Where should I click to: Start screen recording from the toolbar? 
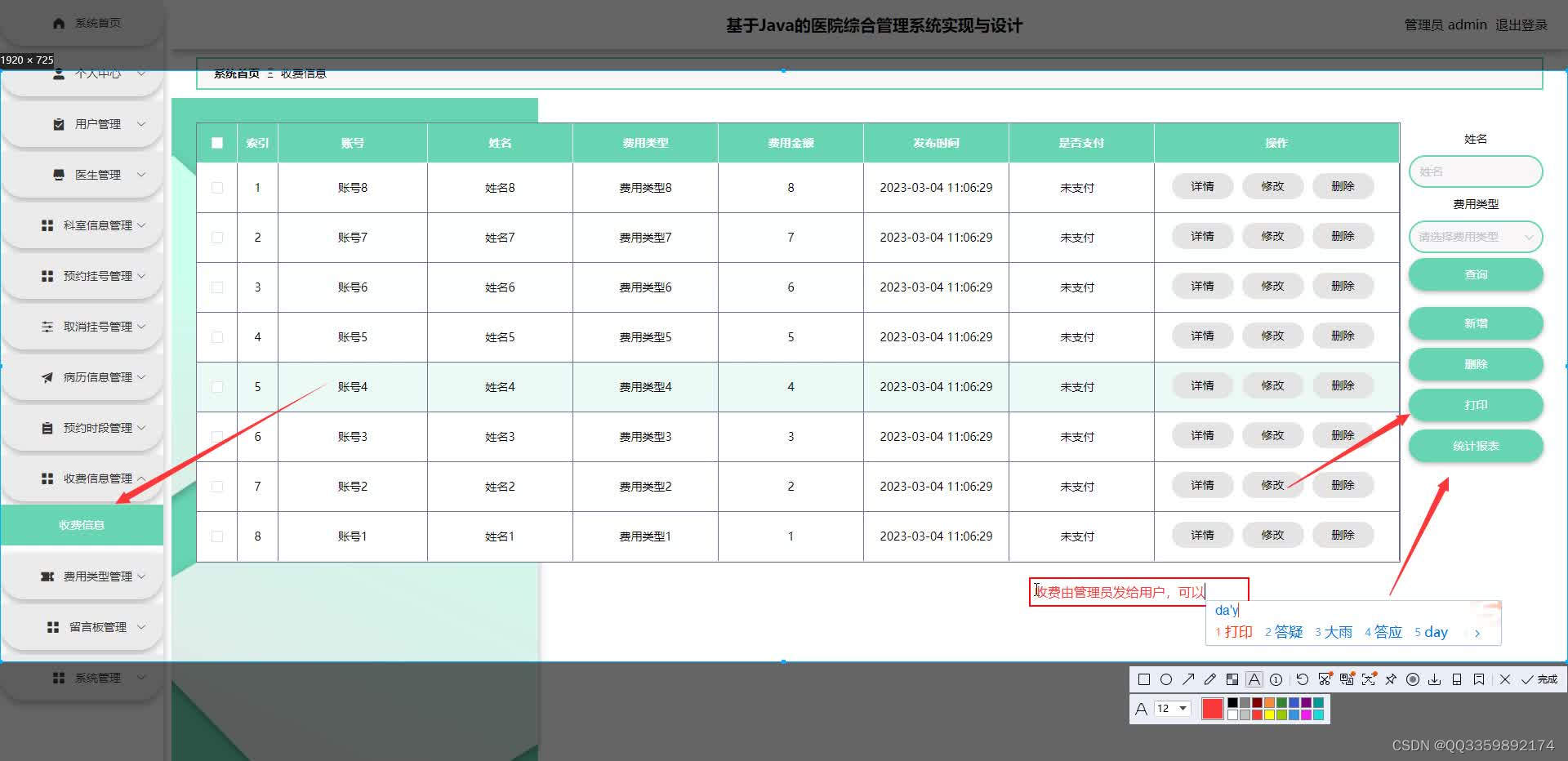coord(1413,679)
